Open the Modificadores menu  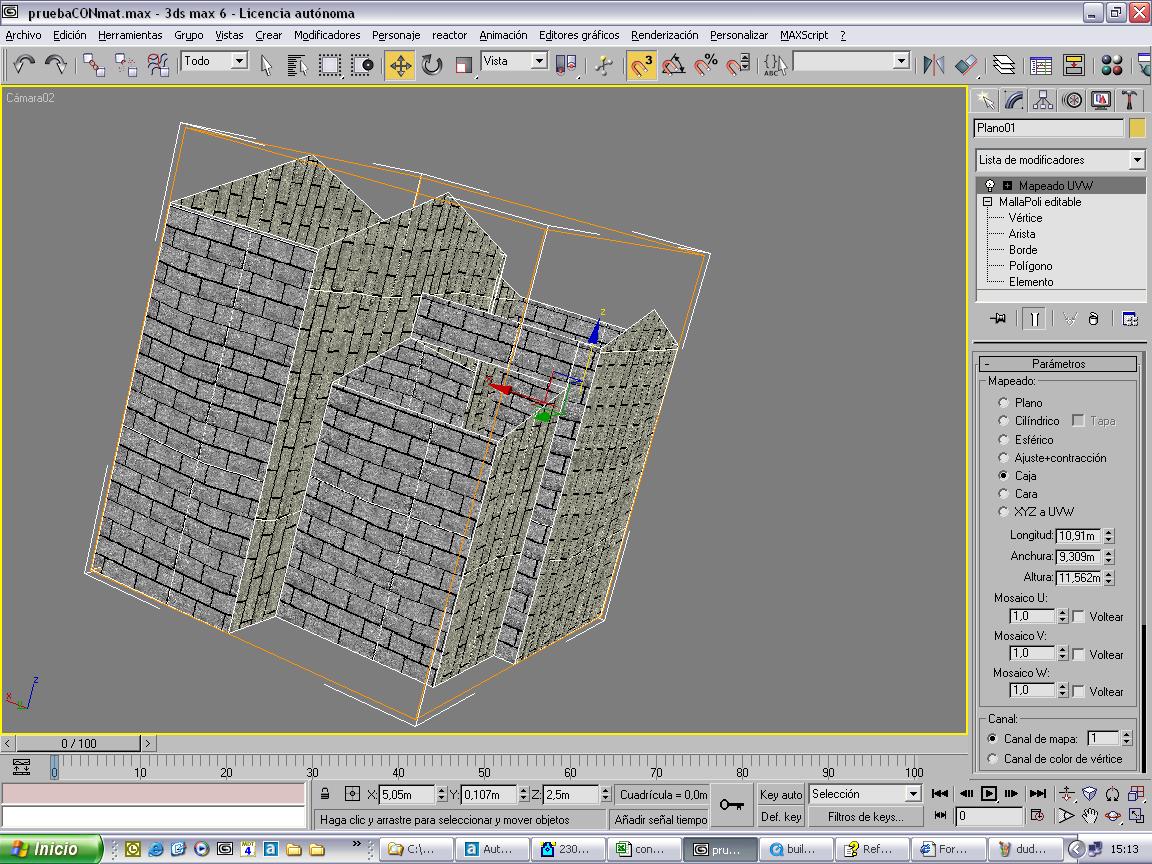click(327, 35)
